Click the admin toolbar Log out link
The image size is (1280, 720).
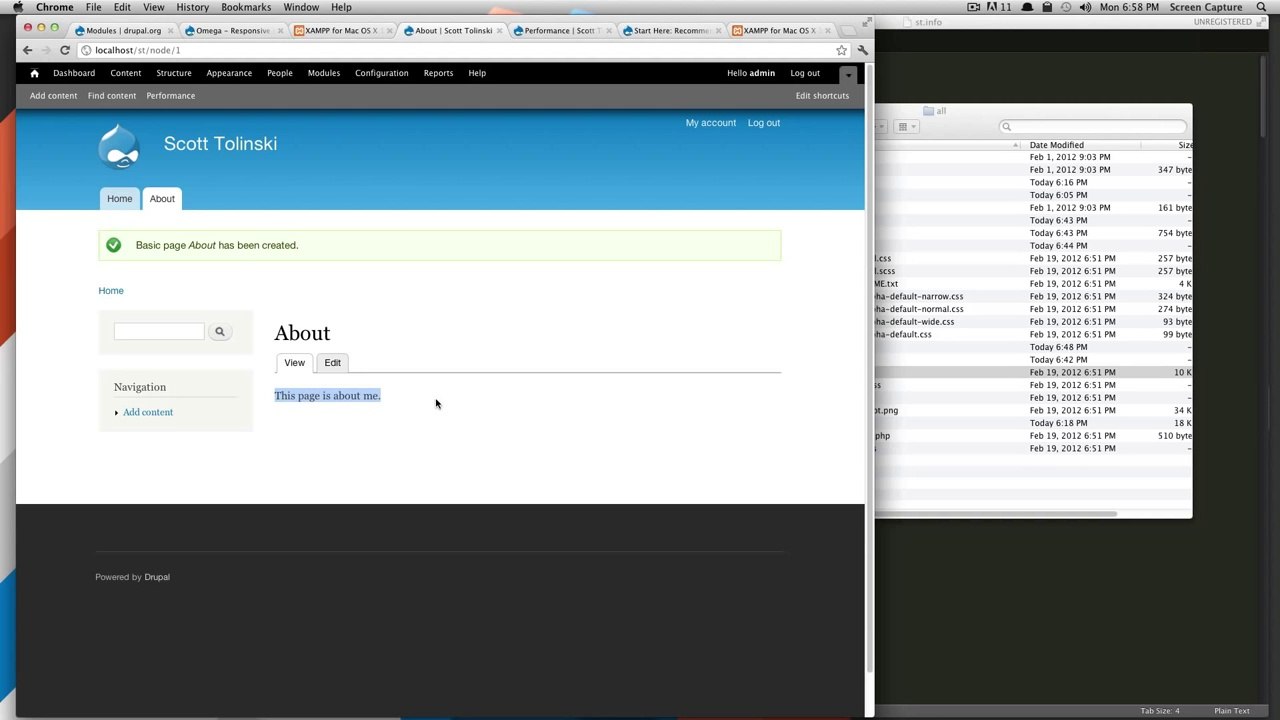(805, 73)
